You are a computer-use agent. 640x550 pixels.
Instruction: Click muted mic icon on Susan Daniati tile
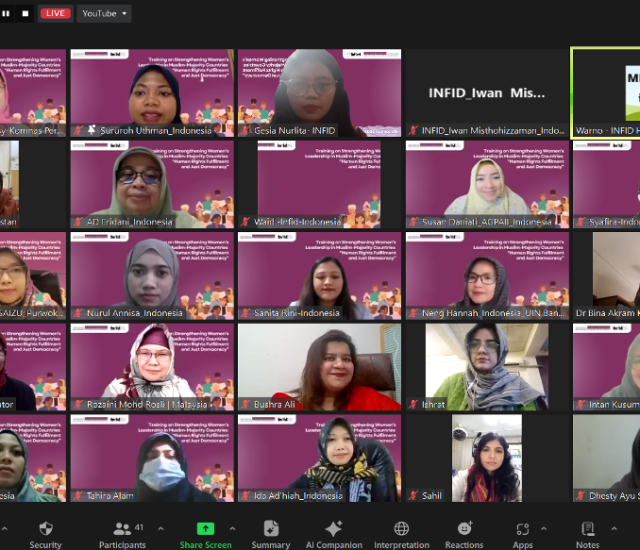click(x=413, y=222)
